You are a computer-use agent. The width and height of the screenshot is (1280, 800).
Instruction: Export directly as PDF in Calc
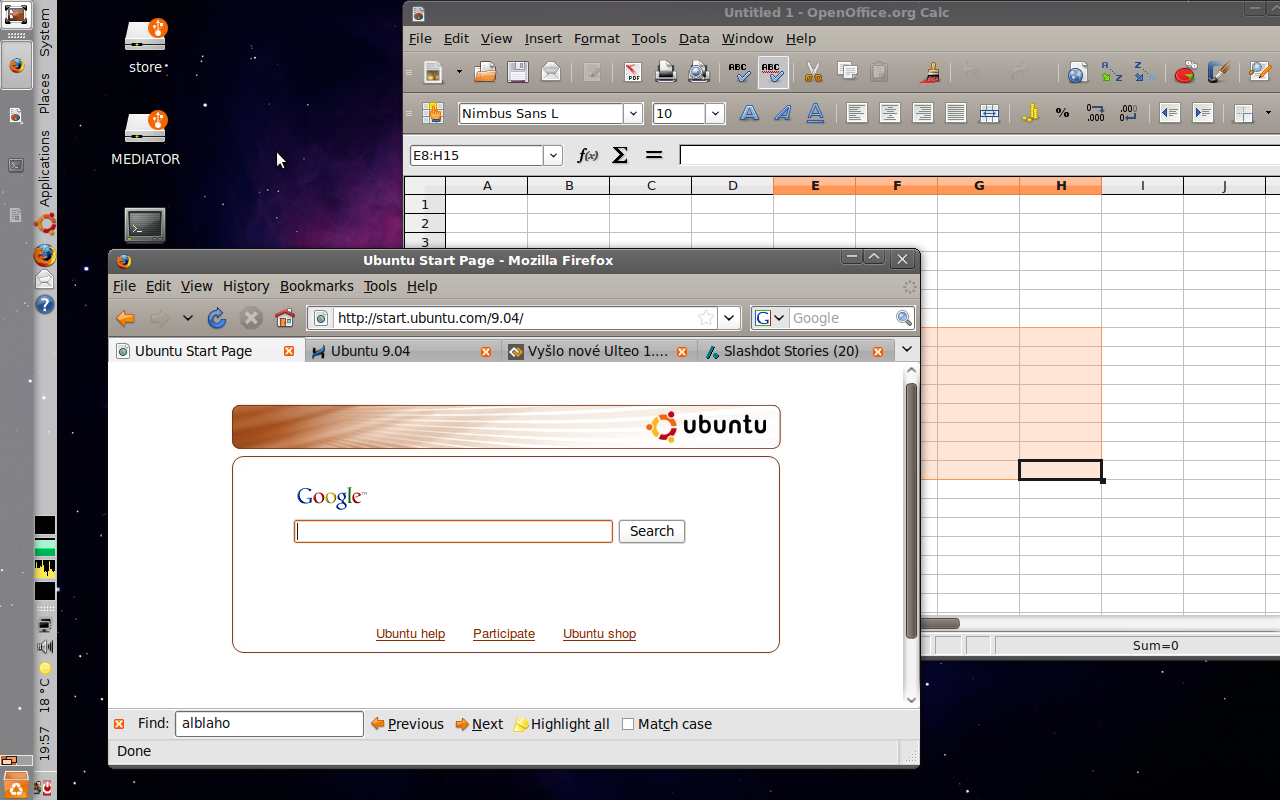point(633,72)
